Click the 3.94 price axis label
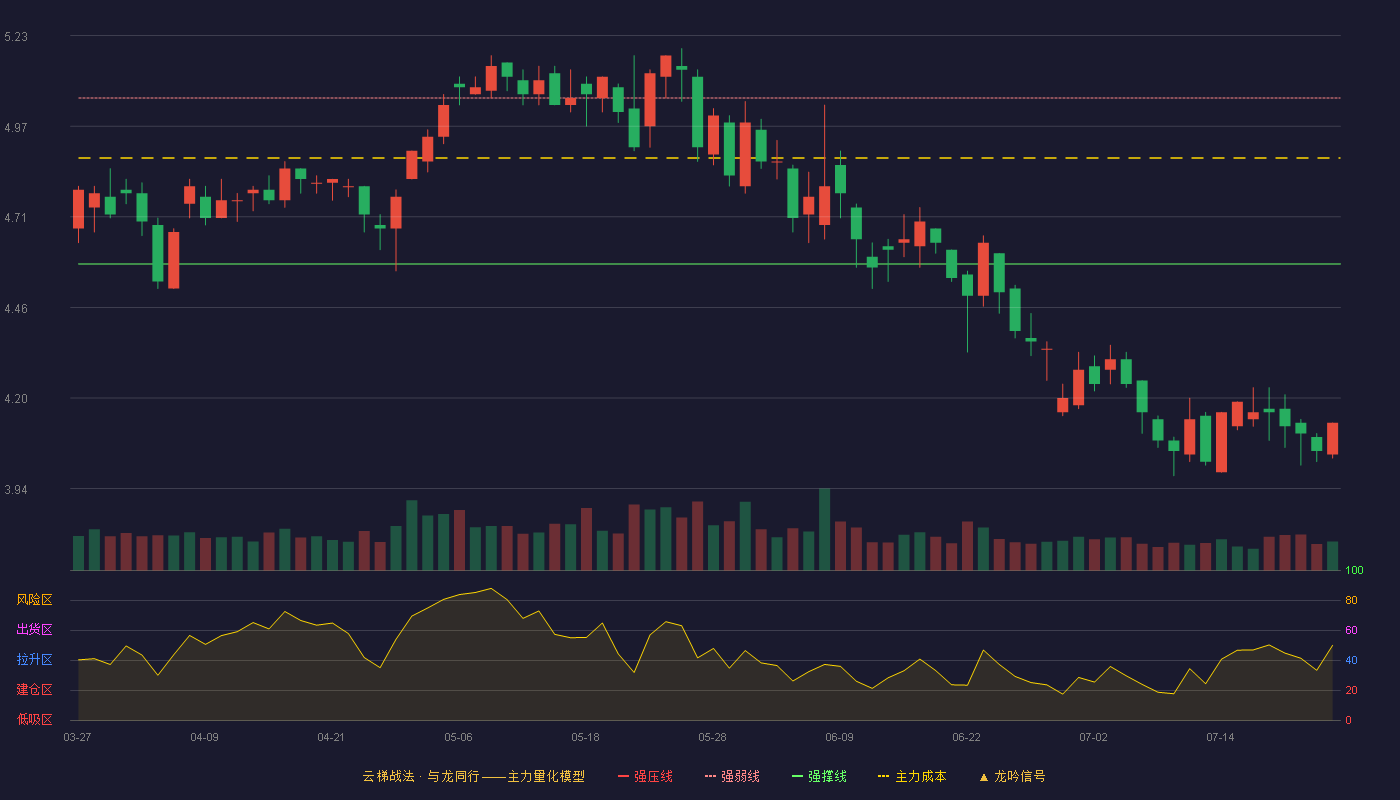The image size is (1400, 800). 16,490
